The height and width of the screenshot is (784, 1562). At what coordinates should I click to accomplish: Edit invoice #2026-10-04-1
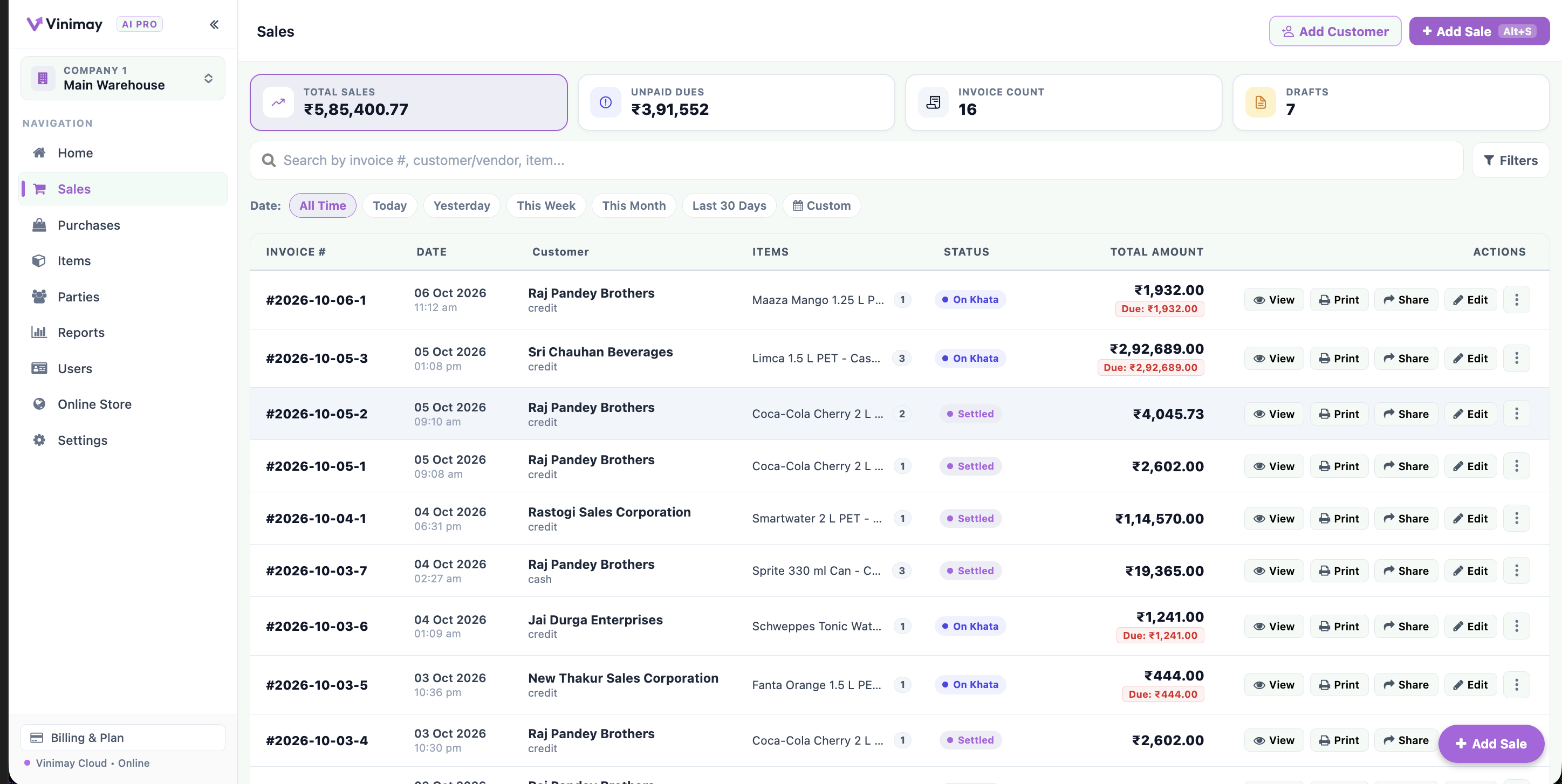(x=1470, y=518)
